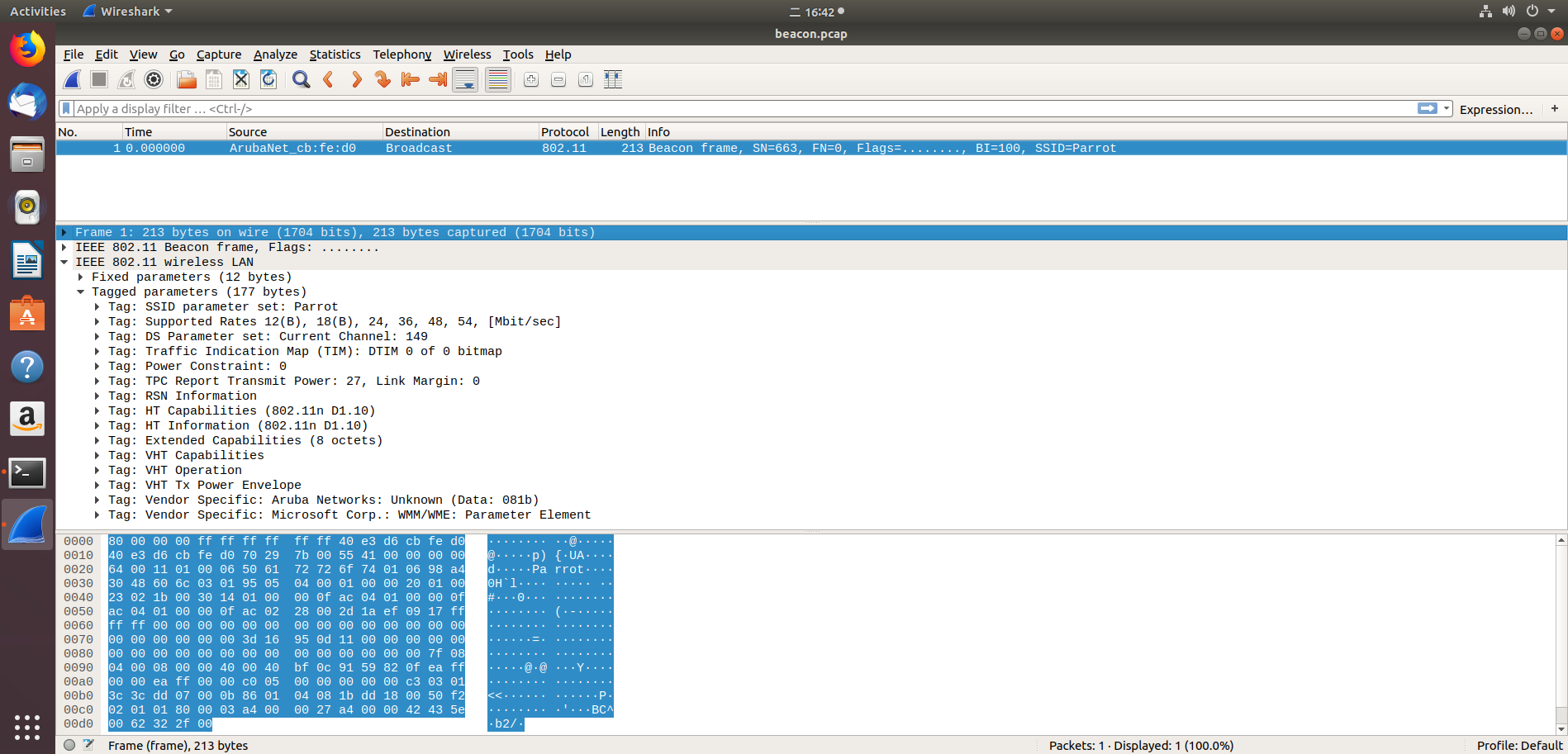Viewport: 1568px width, 754px height.
Task: Open capture file properties icon in status bar
Action: tap(88, 745)
